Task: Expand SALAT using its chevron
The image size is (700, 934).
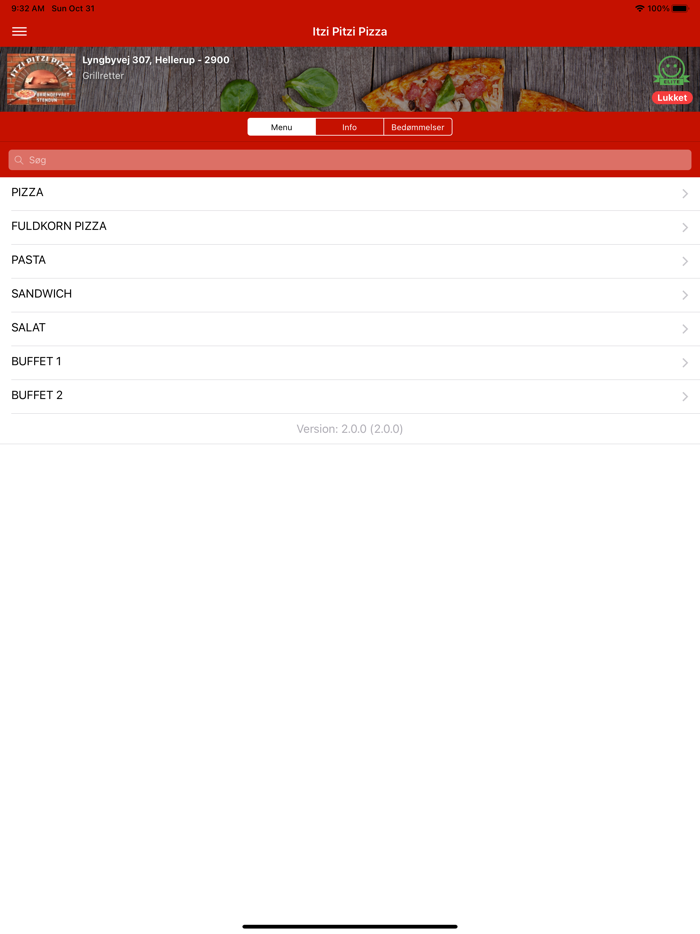Action: [x=685, y=329]
